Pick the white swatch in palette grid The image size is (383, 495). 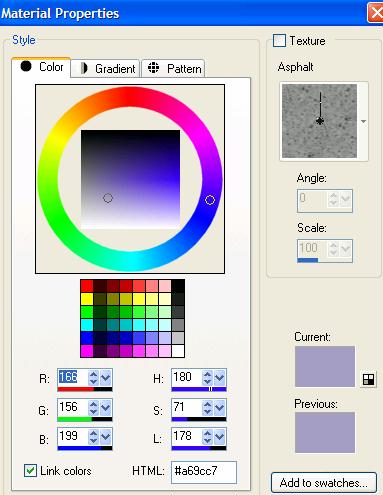tap(178, 351)
